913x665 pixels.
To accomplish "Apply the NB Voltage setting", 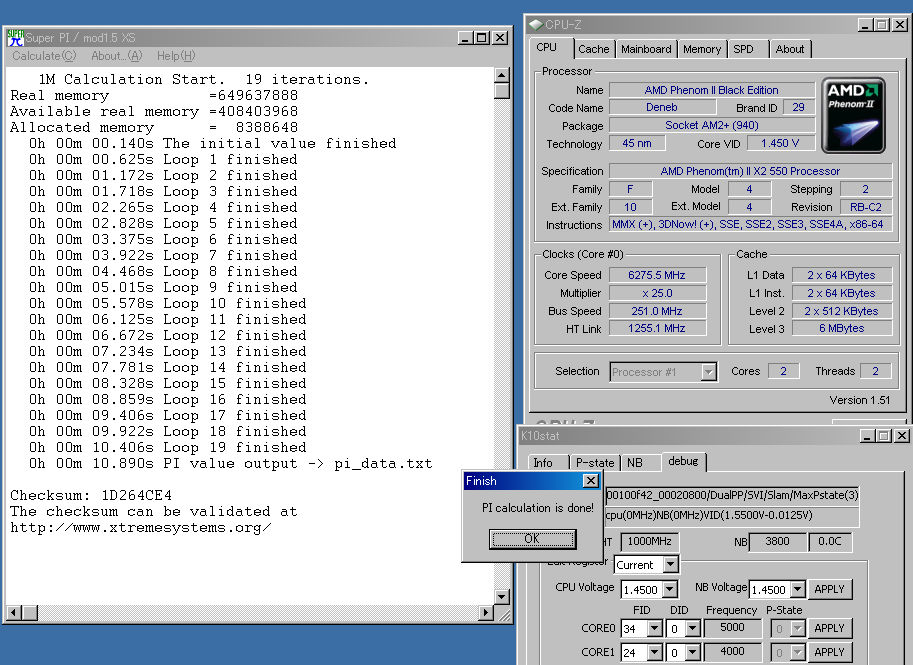I will coord(829,589).
